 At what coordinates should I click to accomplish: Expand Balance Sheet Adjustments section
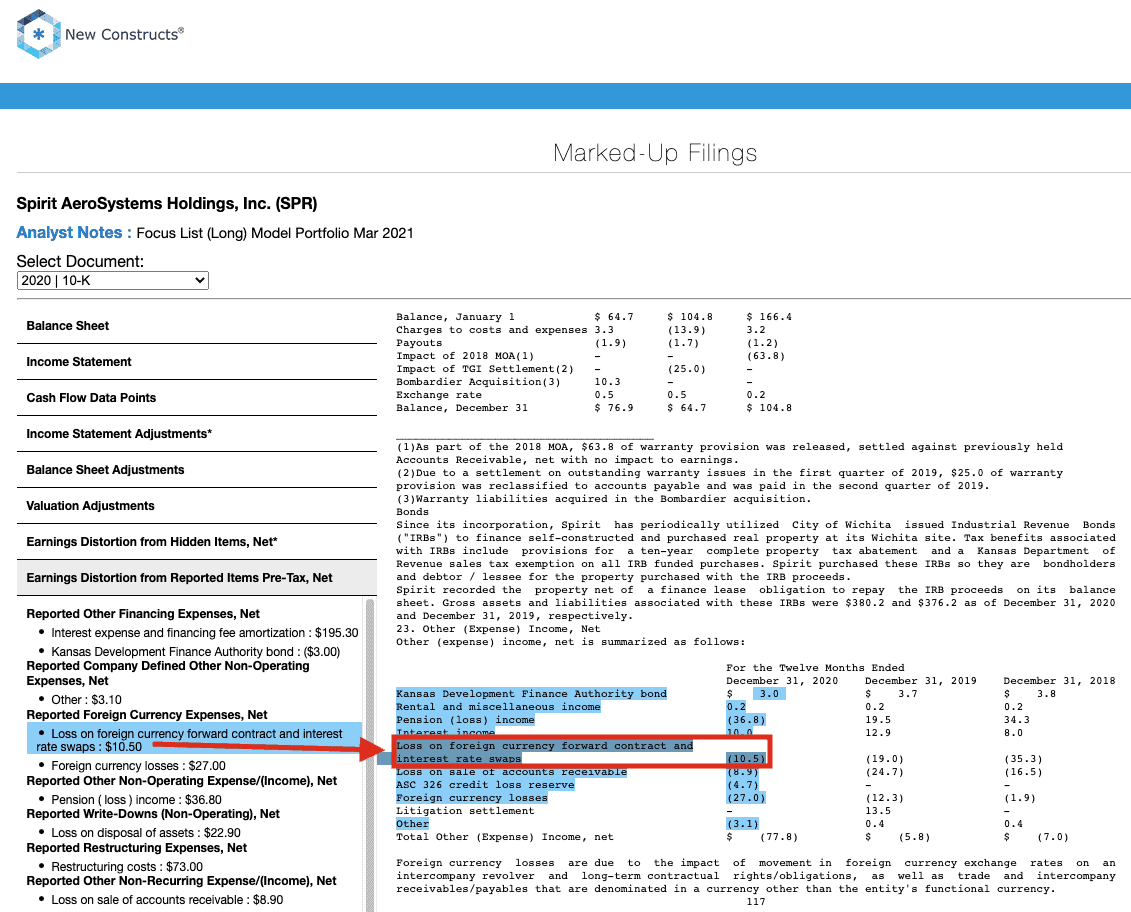(x=196, y=470)
